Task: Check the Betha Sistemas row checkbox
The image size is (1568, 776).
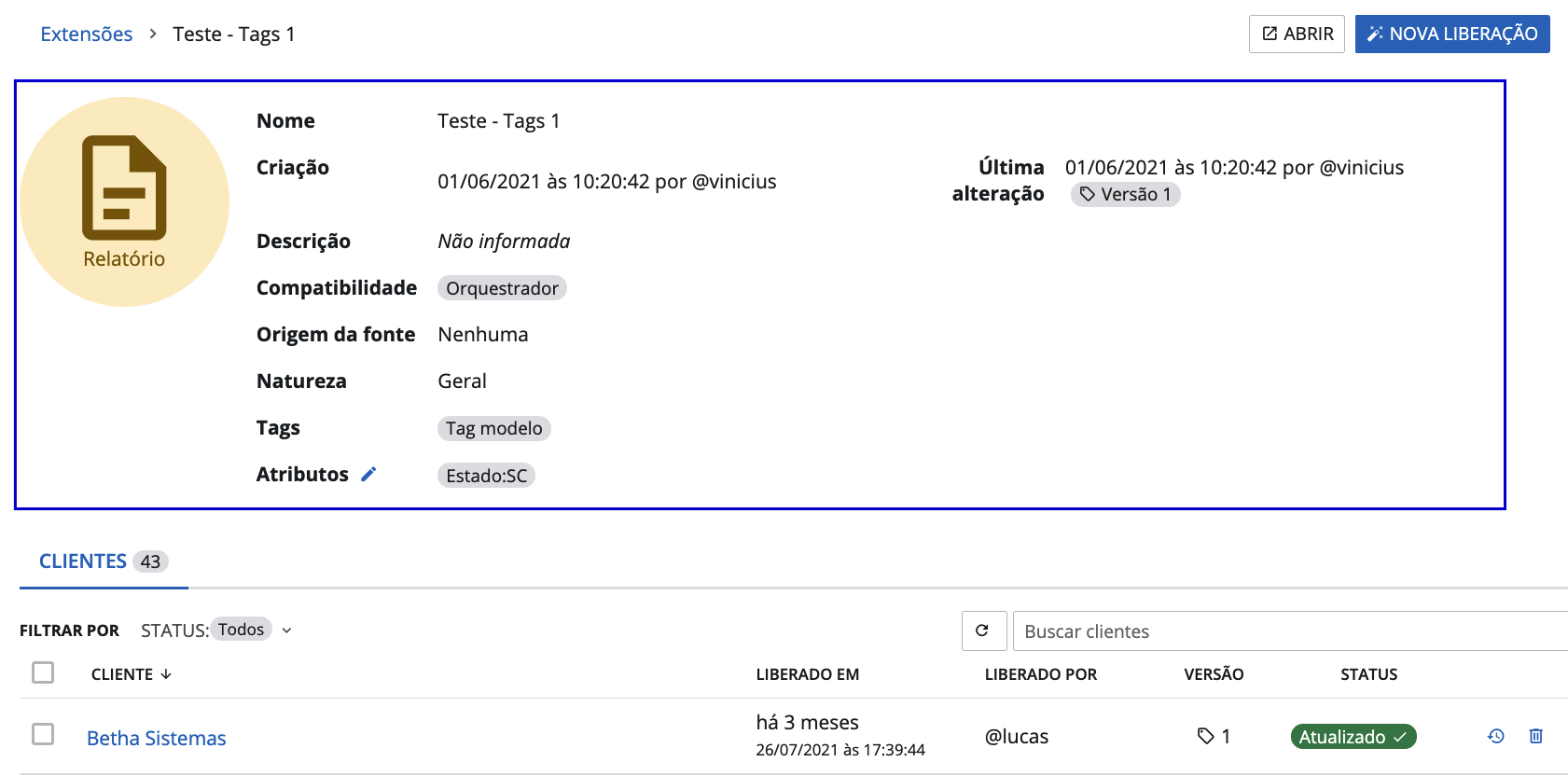Action: tap(43, 734)
